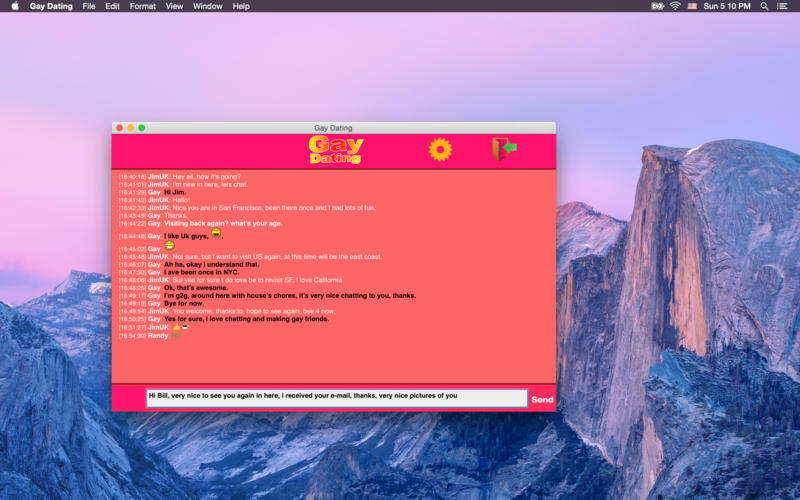
Task: Open the File menu
Action: point(89,6)
